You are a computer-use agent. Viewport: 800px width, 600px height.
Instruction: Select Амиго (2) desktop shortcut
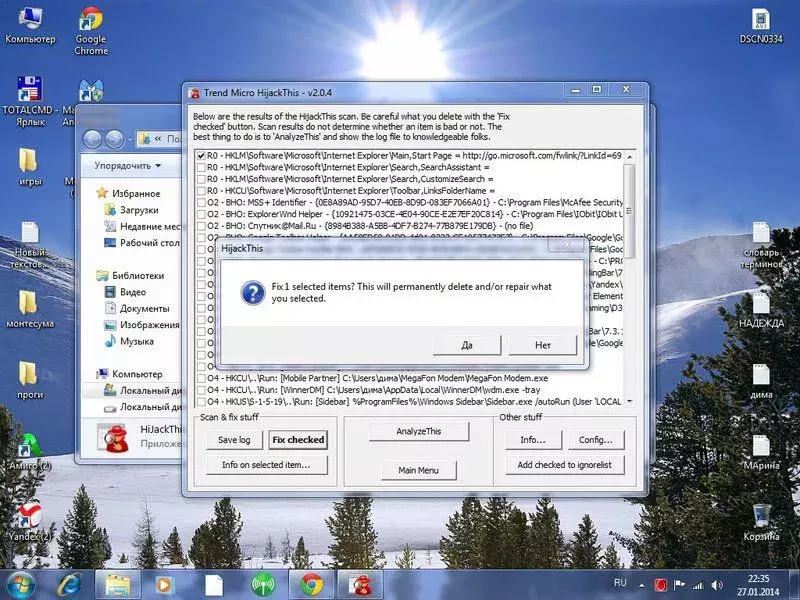[x=30, y=451]
